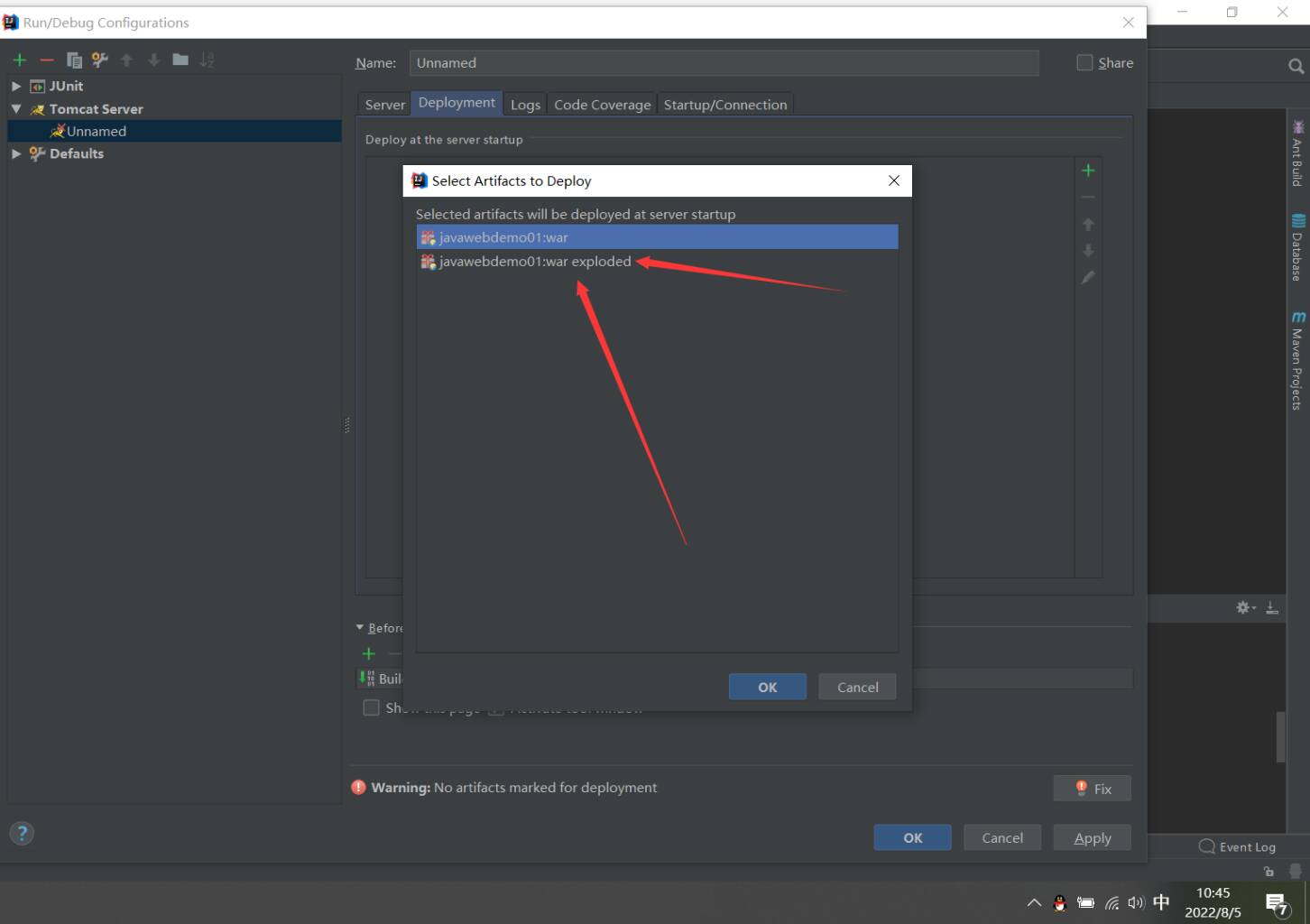Click the Fix button beside the warning
This screenshot has width=1310, height=924.
(1092, 789)
